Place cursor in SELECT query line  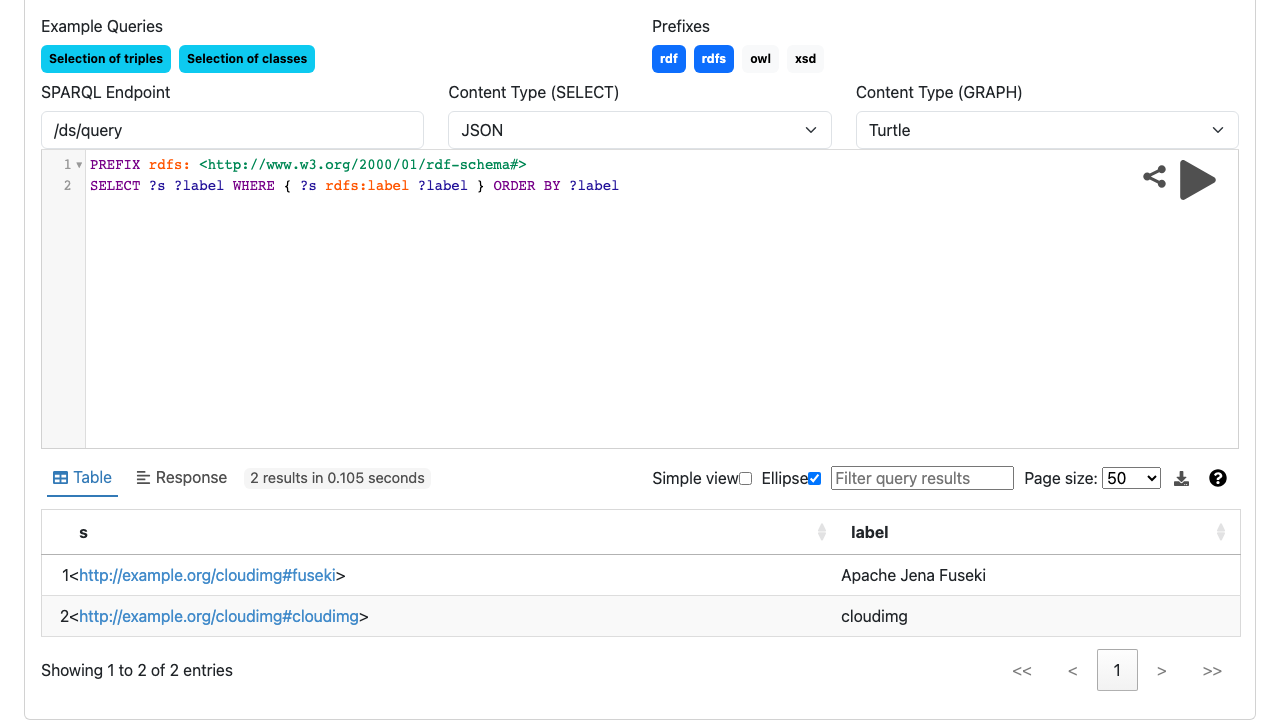tap(354, 186)
